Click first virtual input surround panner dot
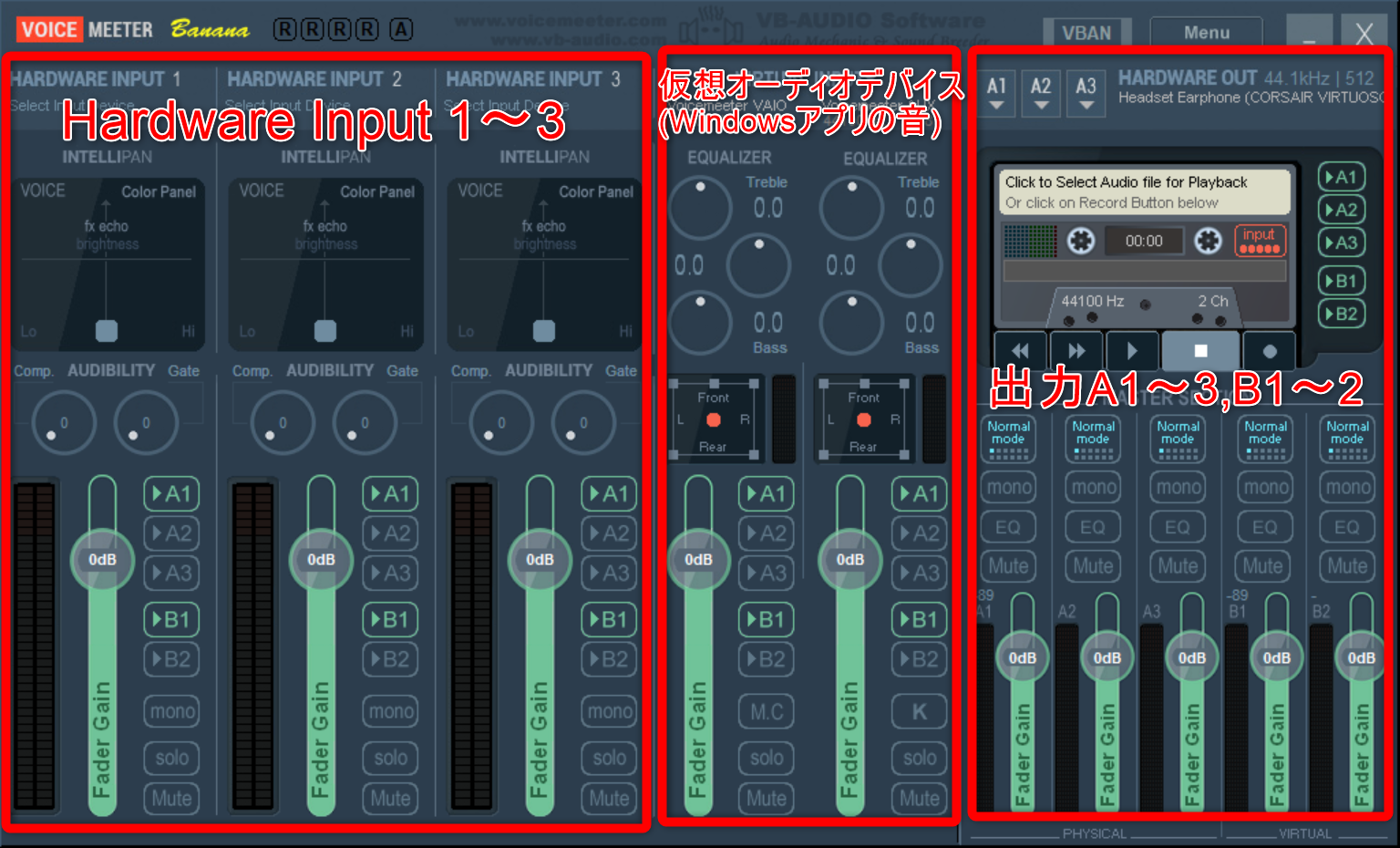This screenshot has width=1400, height=848. click(714, 420)
